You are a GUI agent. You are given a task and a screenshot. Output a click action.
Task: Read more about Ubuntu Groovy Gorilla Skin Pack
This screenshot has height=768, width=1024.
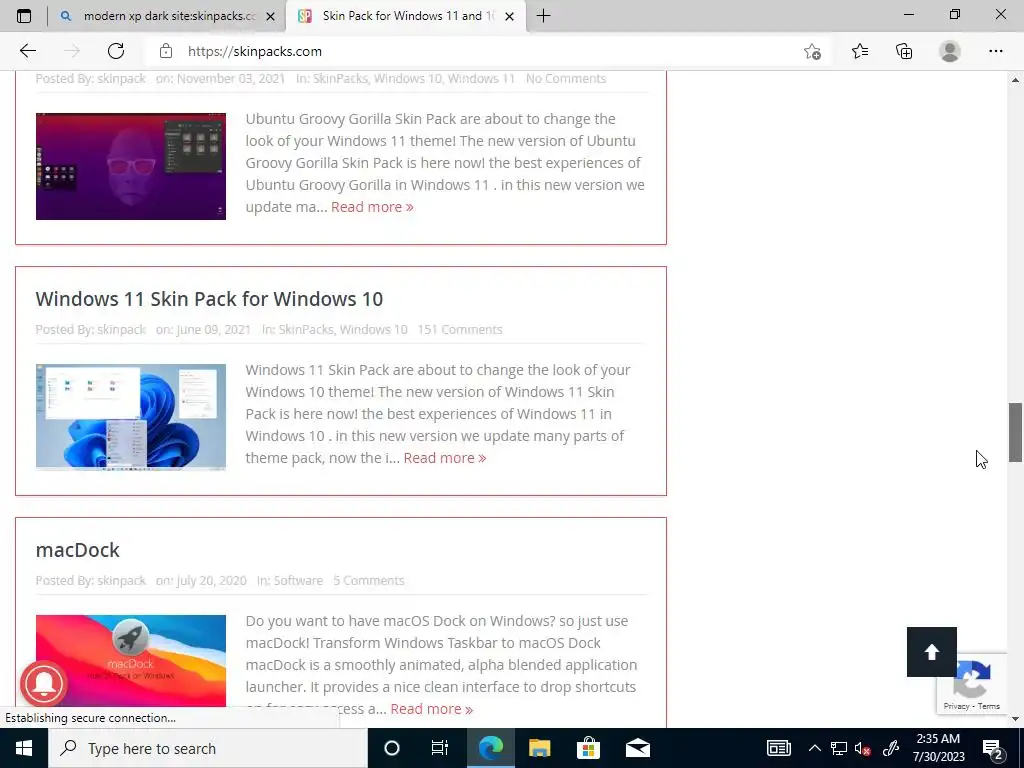pos(372,207)
